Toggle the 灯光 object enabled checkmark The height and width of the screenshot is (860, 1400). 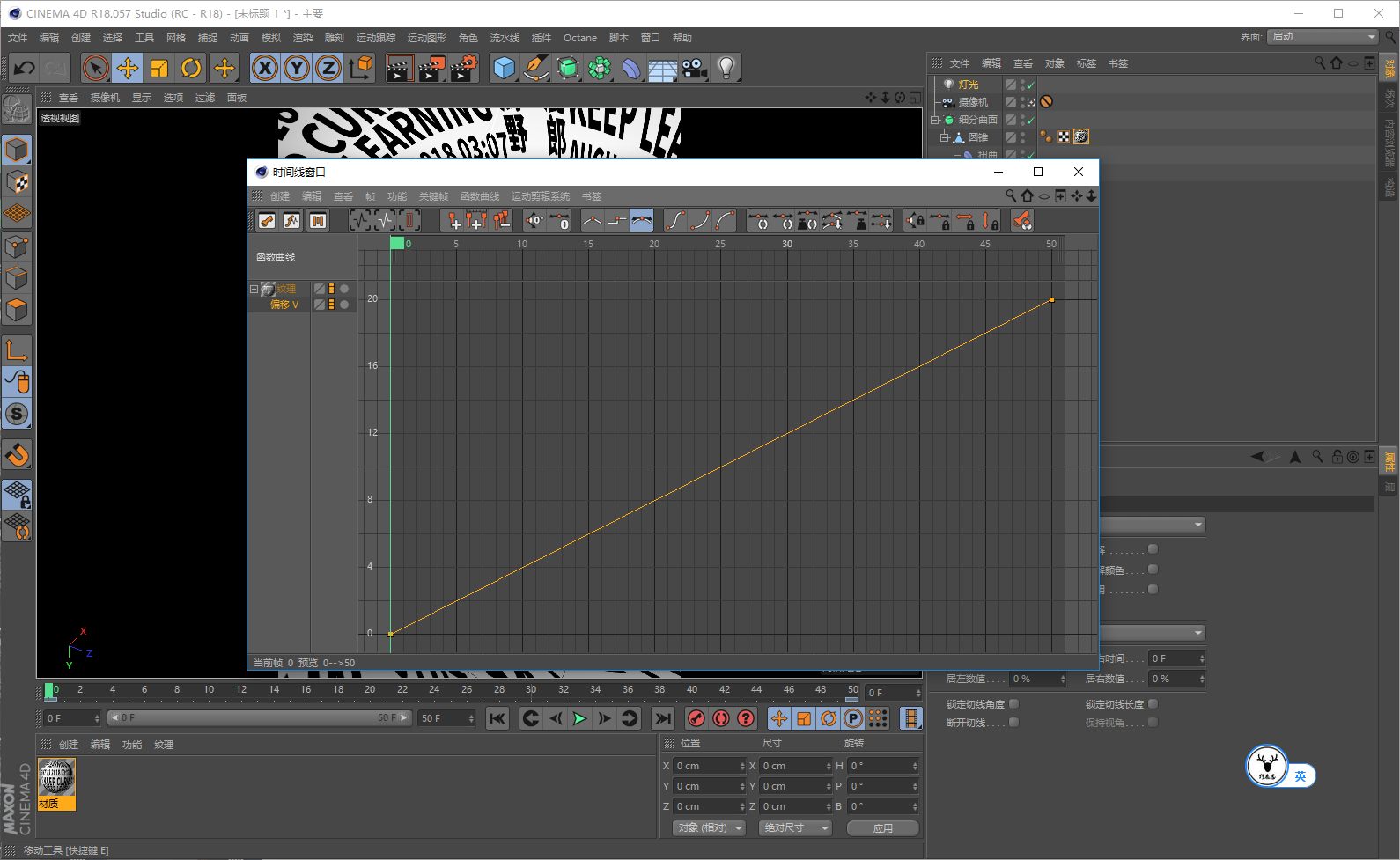(x=1030, y=86)
